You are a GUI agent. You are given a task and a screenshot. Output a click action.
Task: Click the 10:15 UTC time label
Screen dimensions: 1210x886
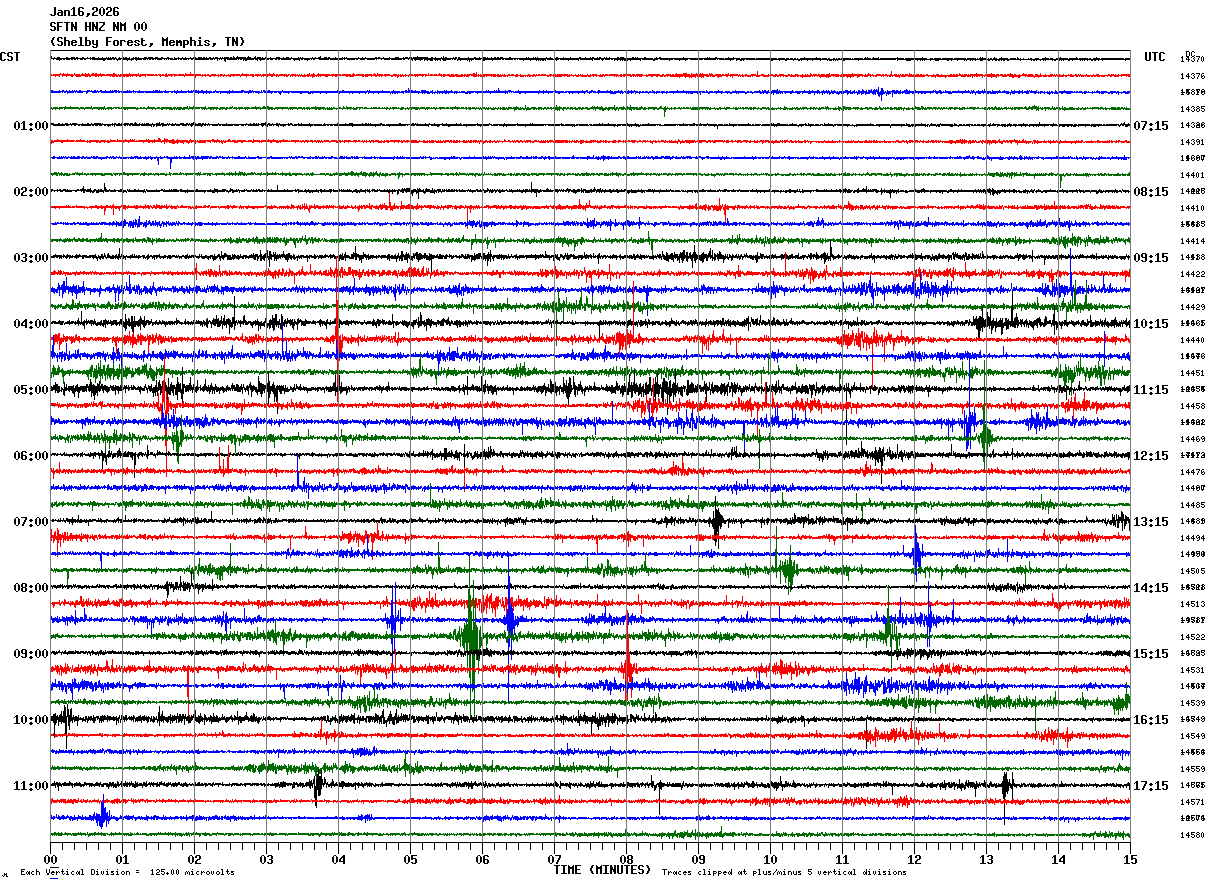click(x=1151, y=324)
